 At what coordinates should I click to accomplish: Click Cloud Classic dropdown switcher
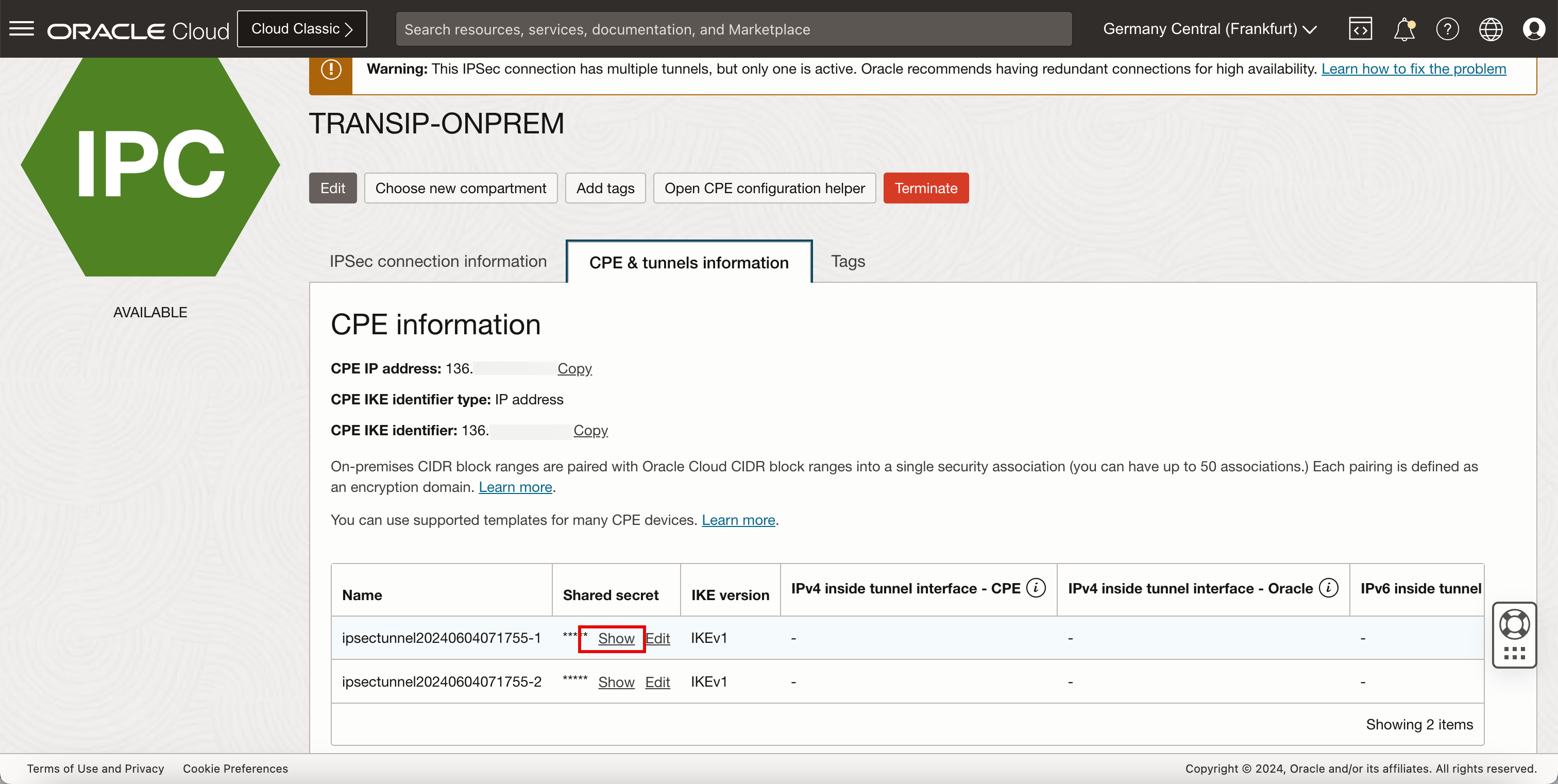point(301,29)
